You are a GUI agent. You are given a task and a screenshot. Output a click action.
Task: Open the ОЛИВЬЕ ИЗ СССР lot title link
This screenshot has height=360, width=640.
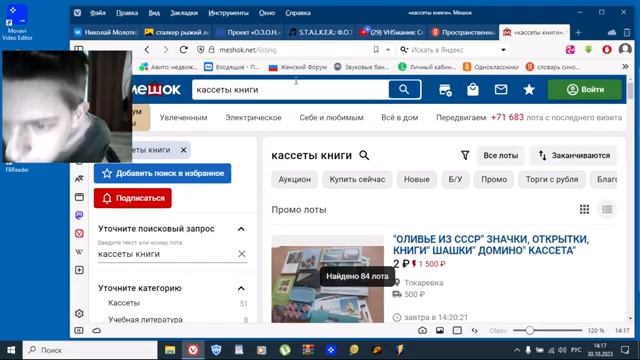click(x=491, y=244)
